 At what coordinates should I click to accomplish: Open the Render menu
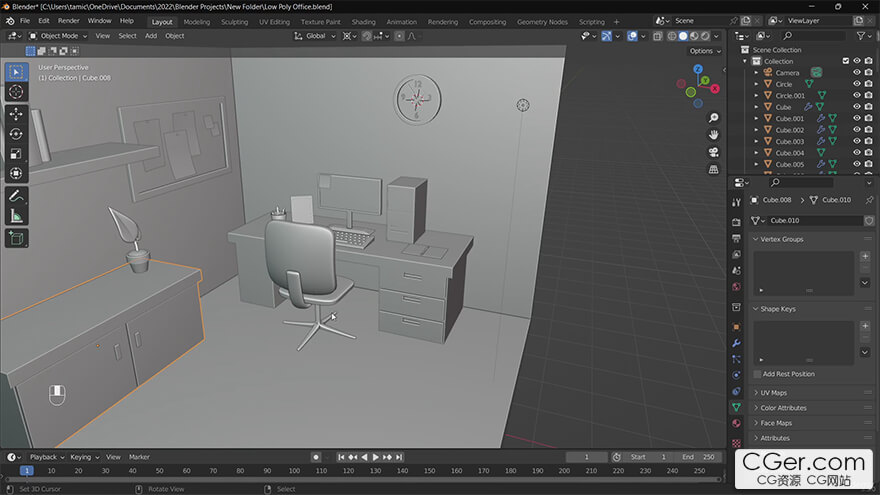tap(68, 21)
